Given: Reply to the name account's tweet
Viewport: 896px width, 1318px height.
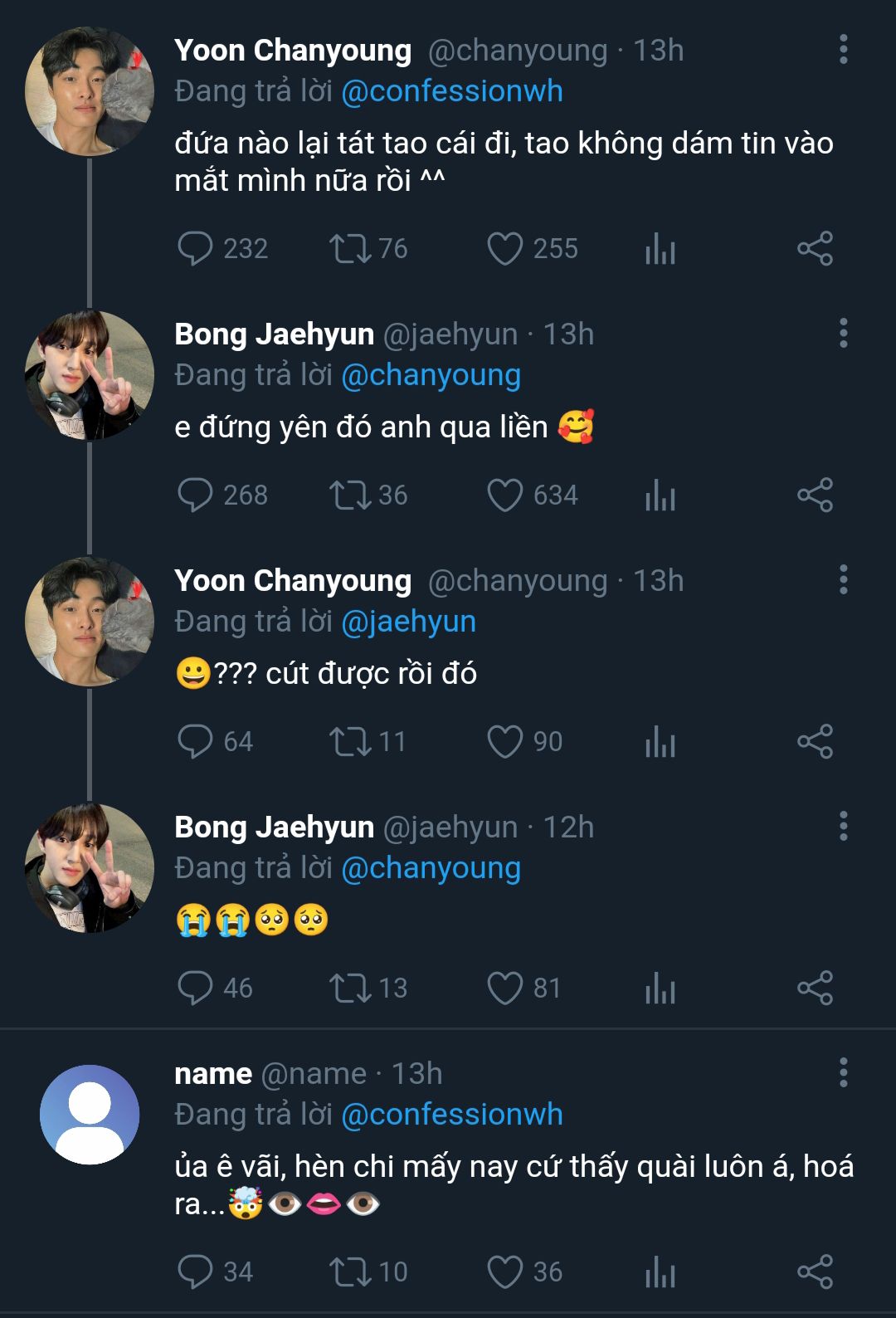Looking at the screenshot, I should click(195, 1272).
